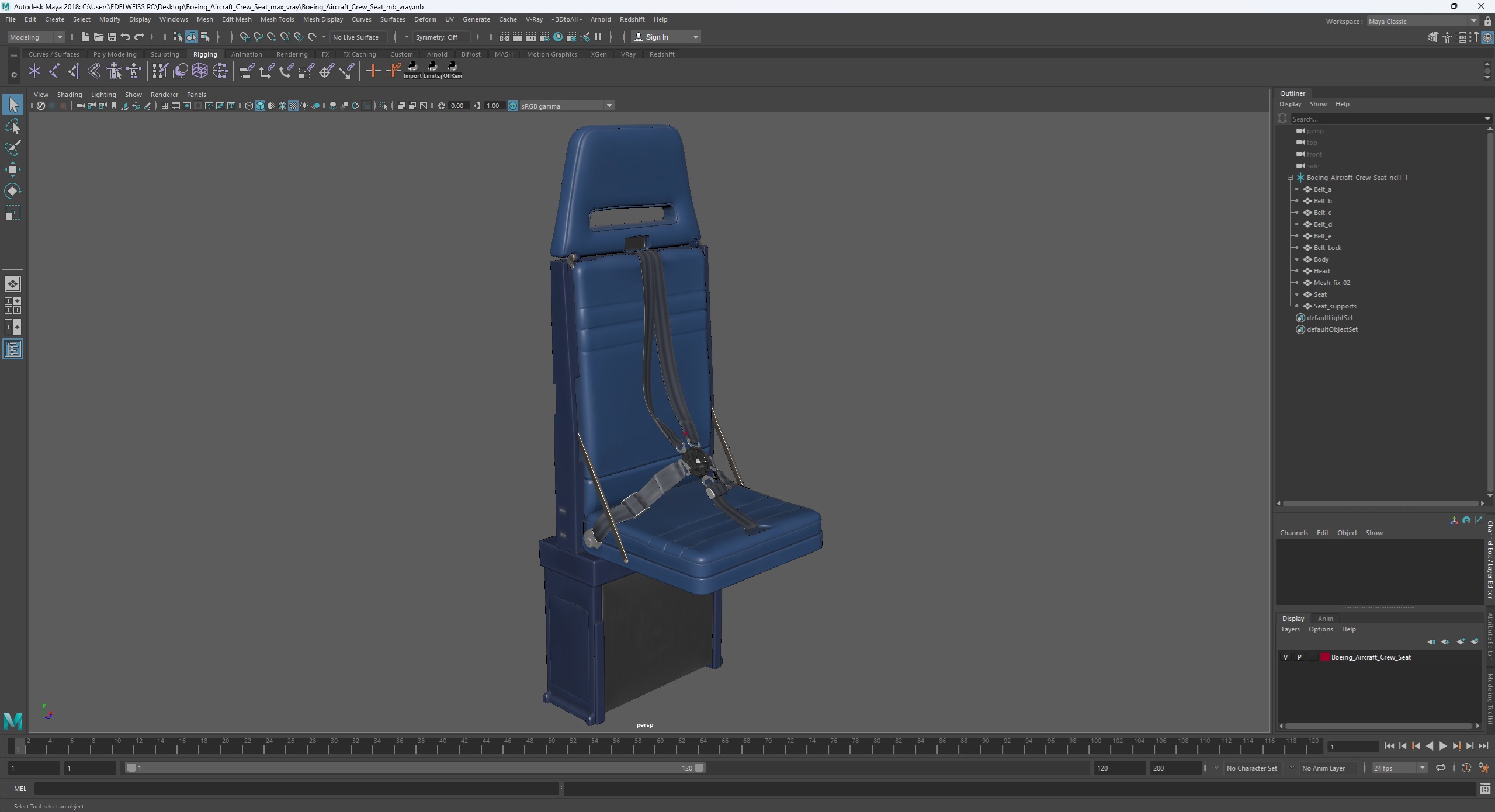1495x812 pixels.
Task: Activate the Lasso Select tool
Action: coord(13,127)
